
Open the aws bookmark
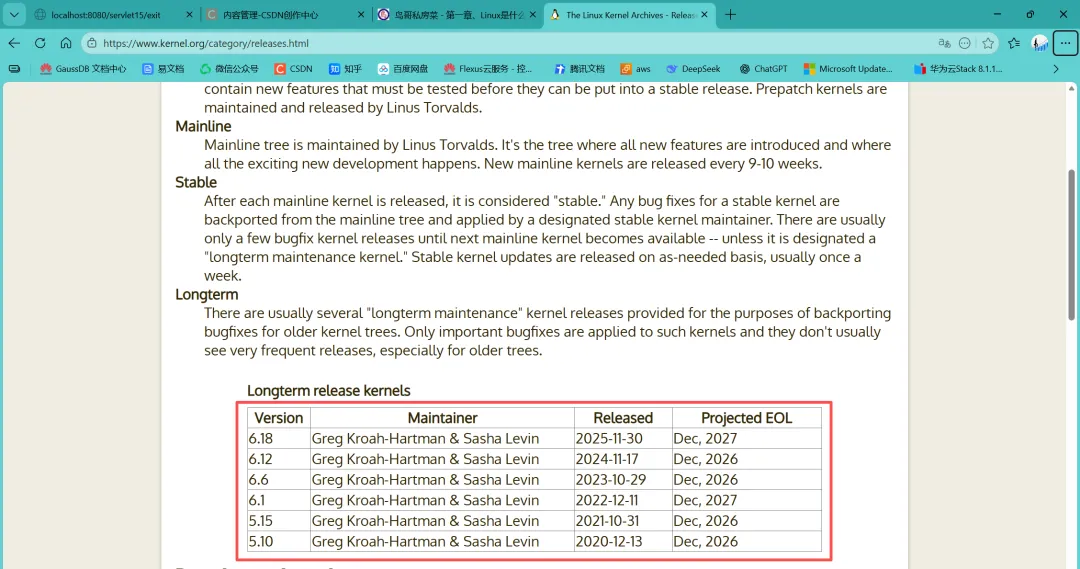[x=635, y=69]
